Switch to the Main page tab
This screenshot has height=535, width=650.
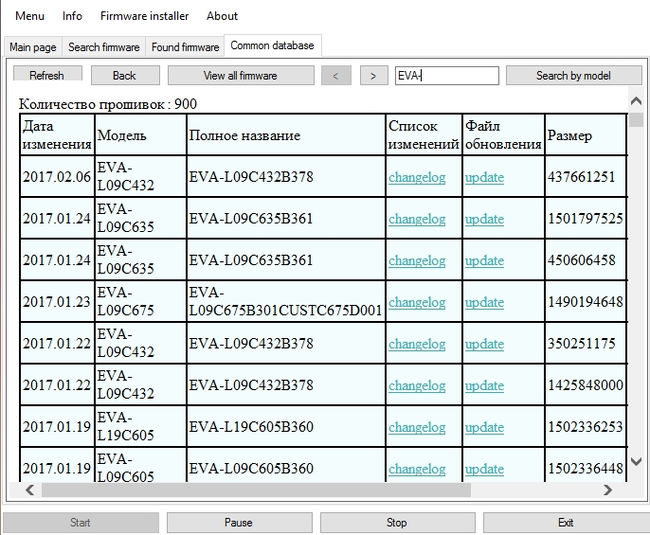pyautogui.click(x=33, y=47)
